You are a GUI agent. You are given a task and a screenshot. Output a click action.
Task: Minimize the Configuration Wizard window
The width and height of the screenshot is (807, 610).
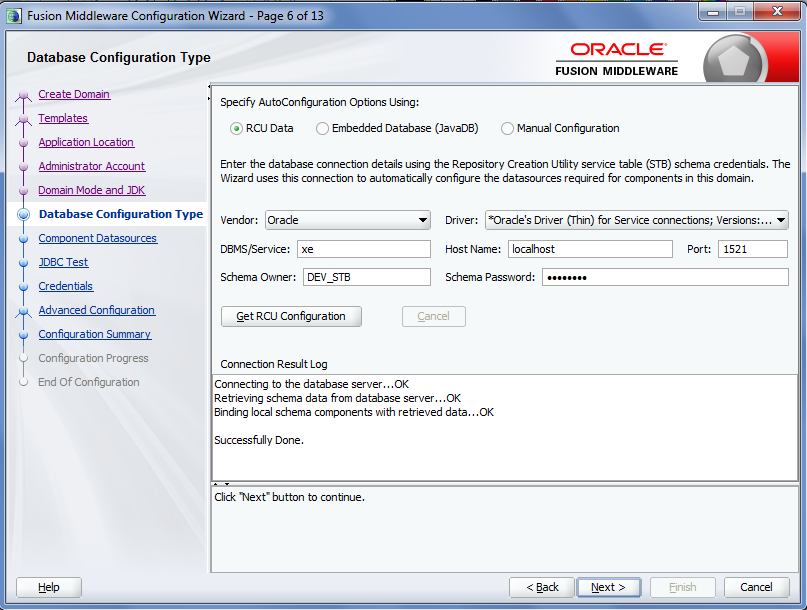coord(713,12)
